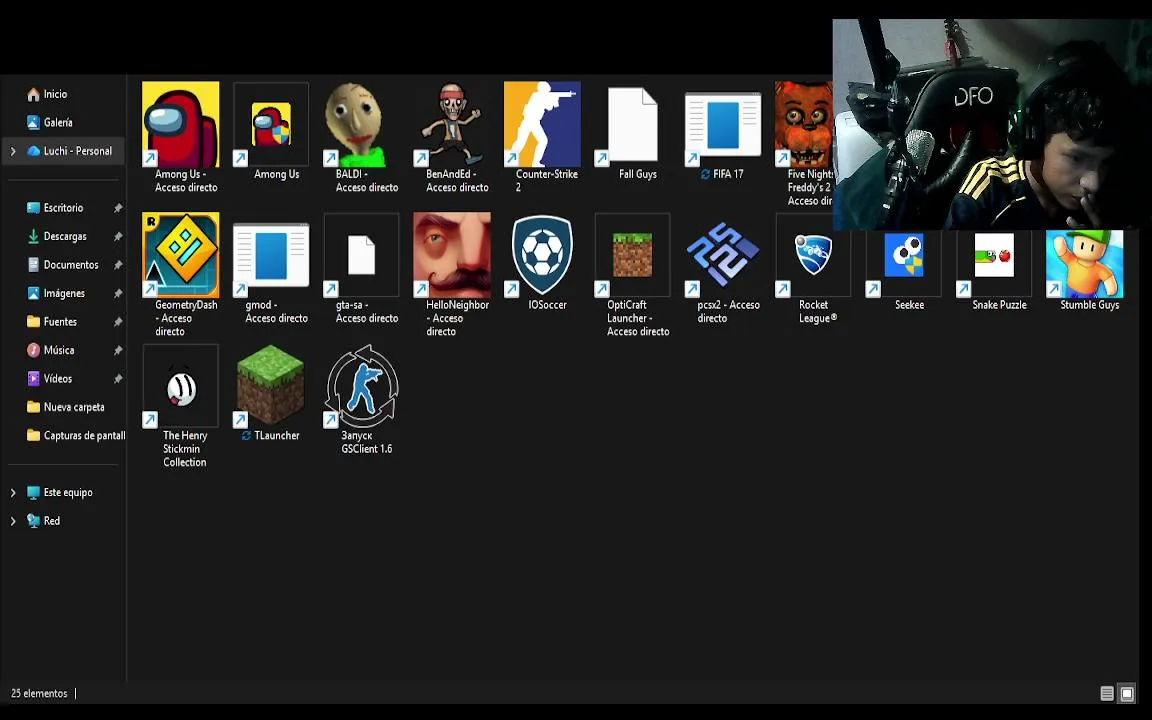The height and width of the screenshot is (720, 1152).
Task: Open Galería in the sidebar
Action: 57,123
